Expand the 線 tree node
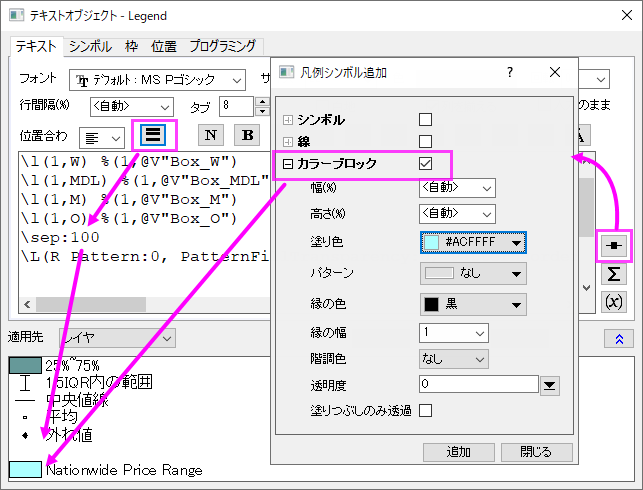 point(288,142)
